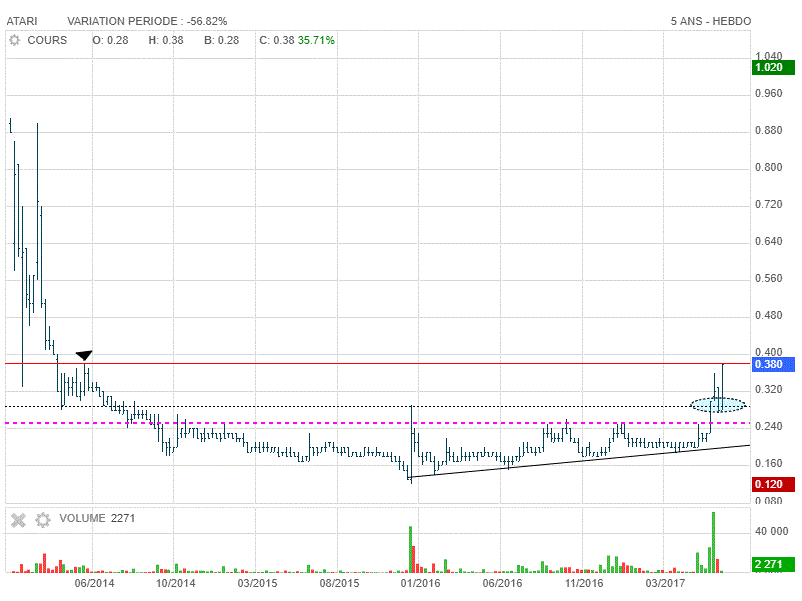Image resolution: width=802 pixels, height=601 pixels.
Task: Open VOLUME indicator settings gear
Action: pos(43,520)
